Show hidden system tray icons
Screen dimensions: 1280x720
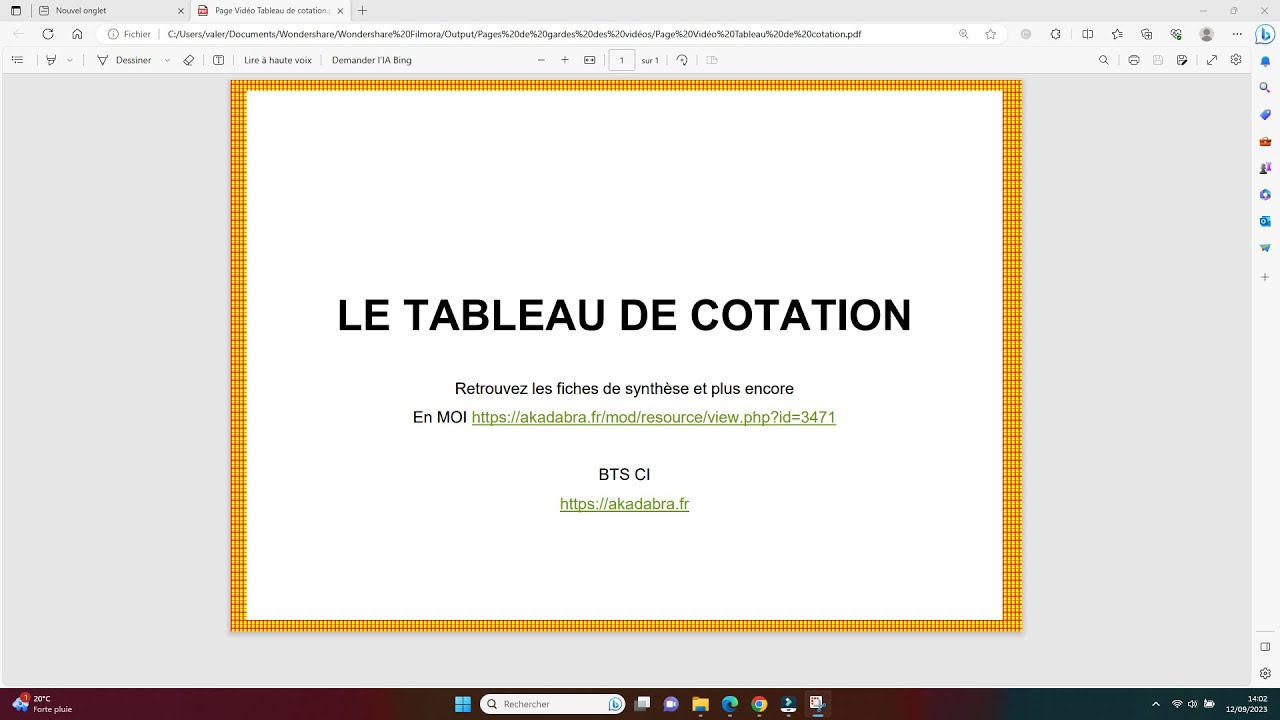pos(1156,704)
